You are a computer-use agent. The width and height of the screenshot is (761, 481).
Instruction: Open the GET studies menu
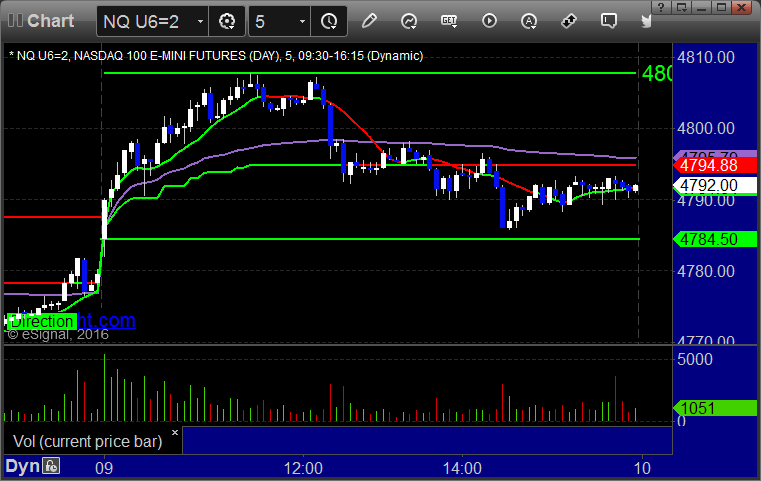click(x=449, y=21)
